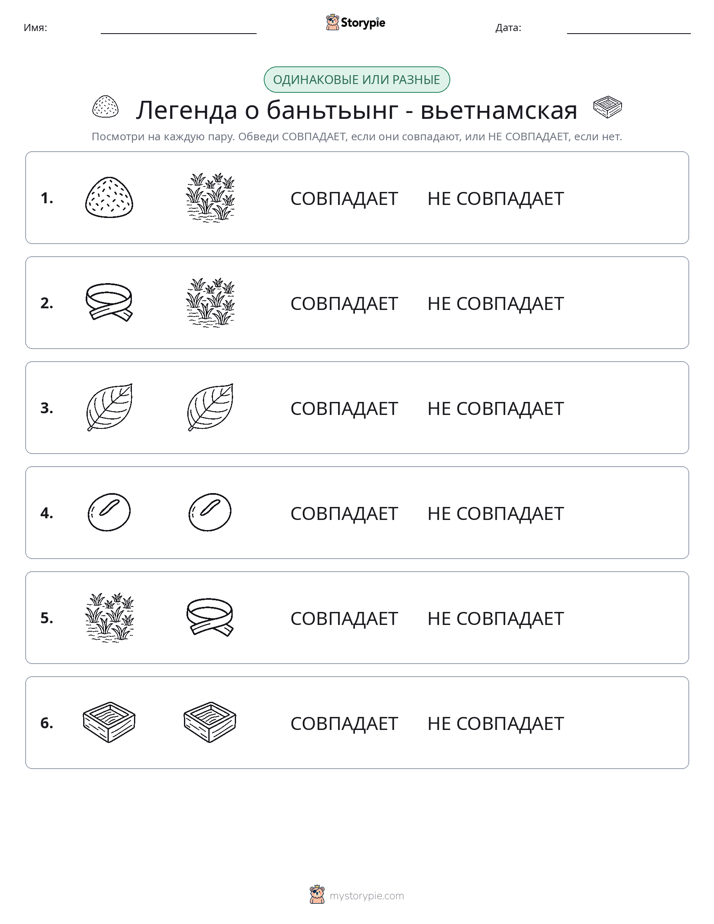Click the right wooden box icon in row 6
Viewport: 714px width, 924px height.
coord(210,722)
